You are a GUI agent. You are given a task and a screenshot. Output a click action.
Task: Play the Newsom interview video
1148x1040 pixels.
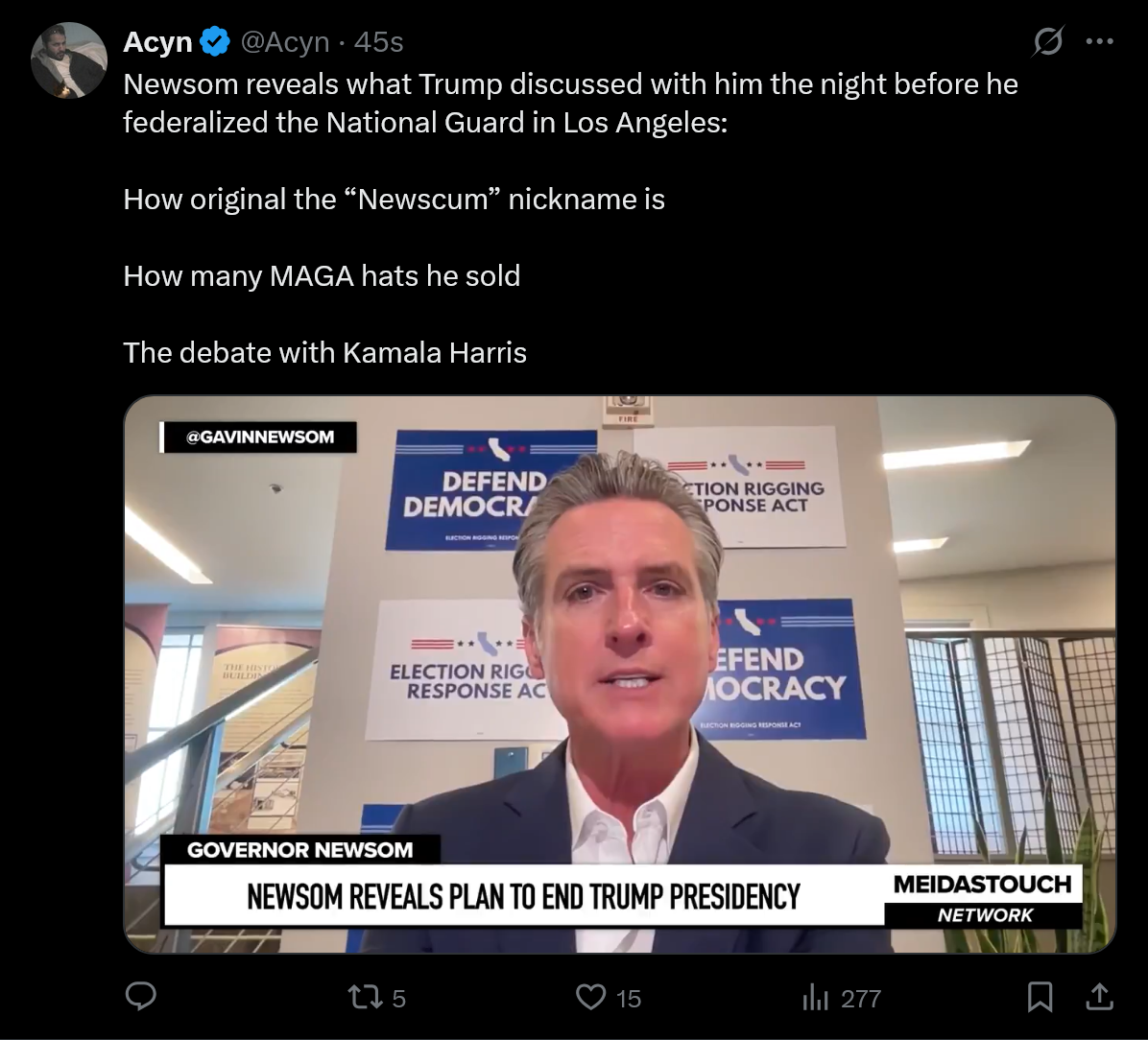pyautogui.click(x=619, y=674)
